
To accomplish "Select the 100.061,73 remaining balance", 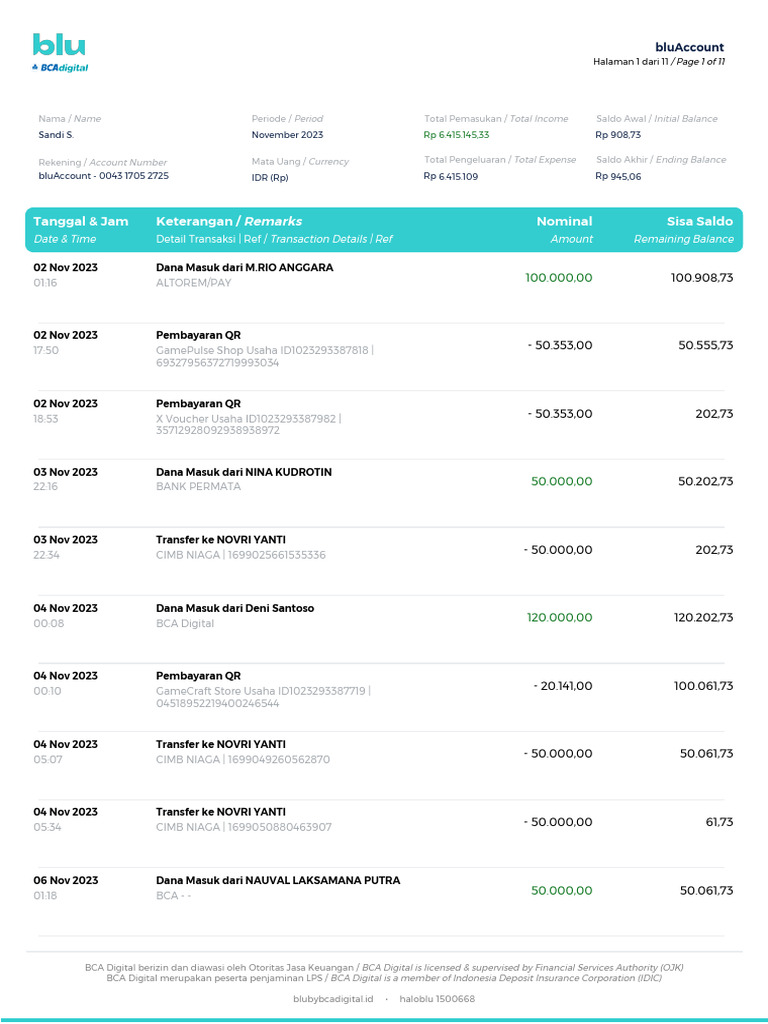I will [x=703, y=686].
